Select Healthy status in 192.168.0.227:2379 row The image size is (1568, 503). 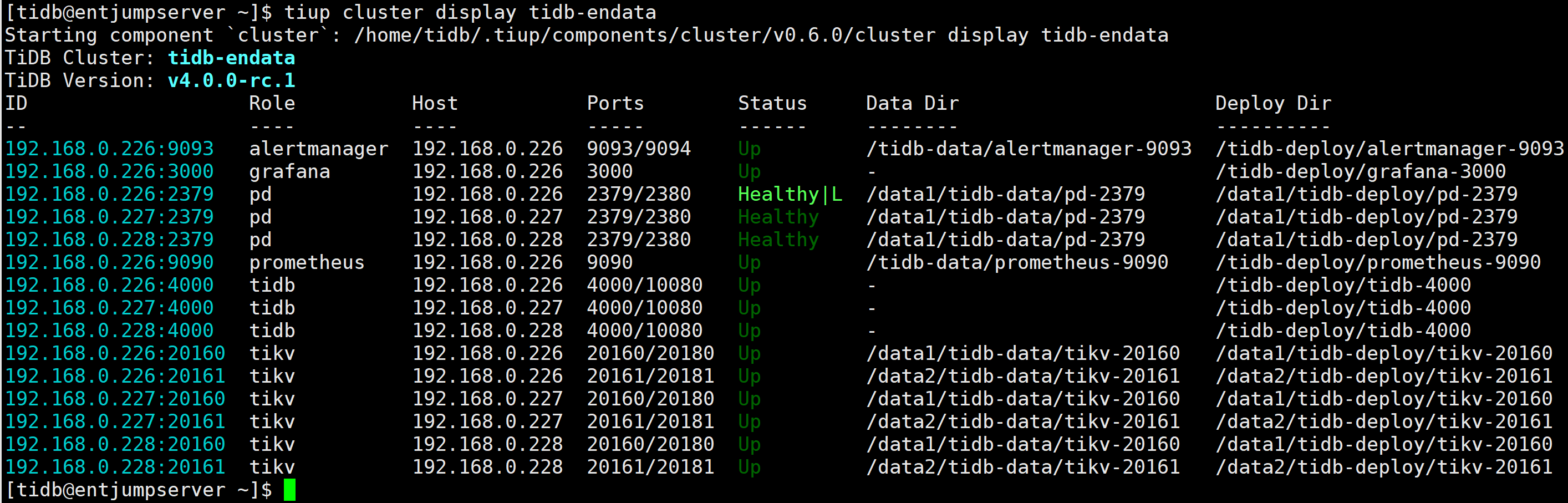coord(778,217)
